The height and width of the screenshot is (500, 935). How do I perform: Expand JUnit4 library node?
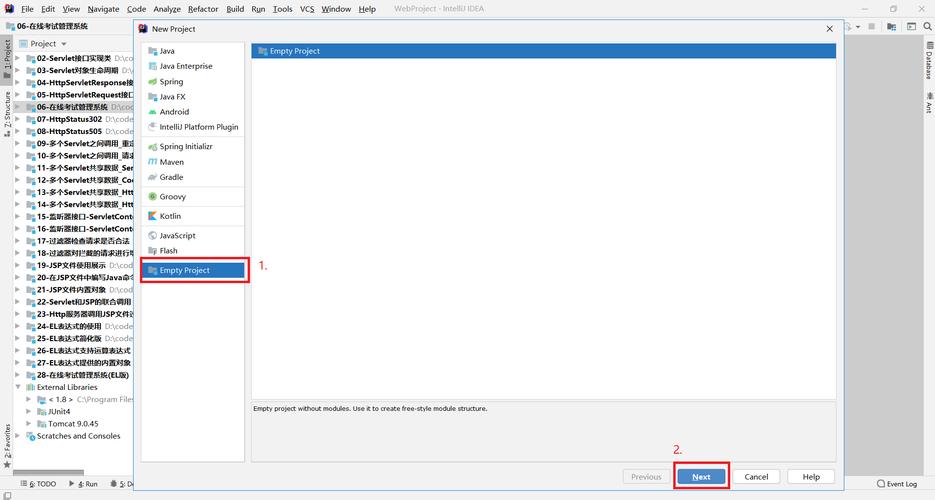click(x=29, y=411)
